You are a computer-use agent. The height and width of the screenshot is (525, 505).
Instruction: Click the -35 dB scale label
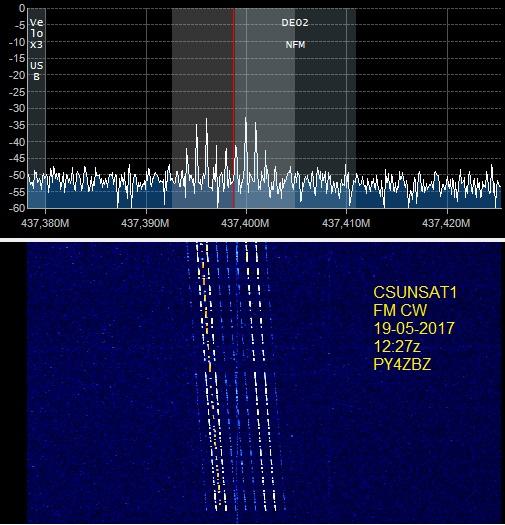pos(17,126)
